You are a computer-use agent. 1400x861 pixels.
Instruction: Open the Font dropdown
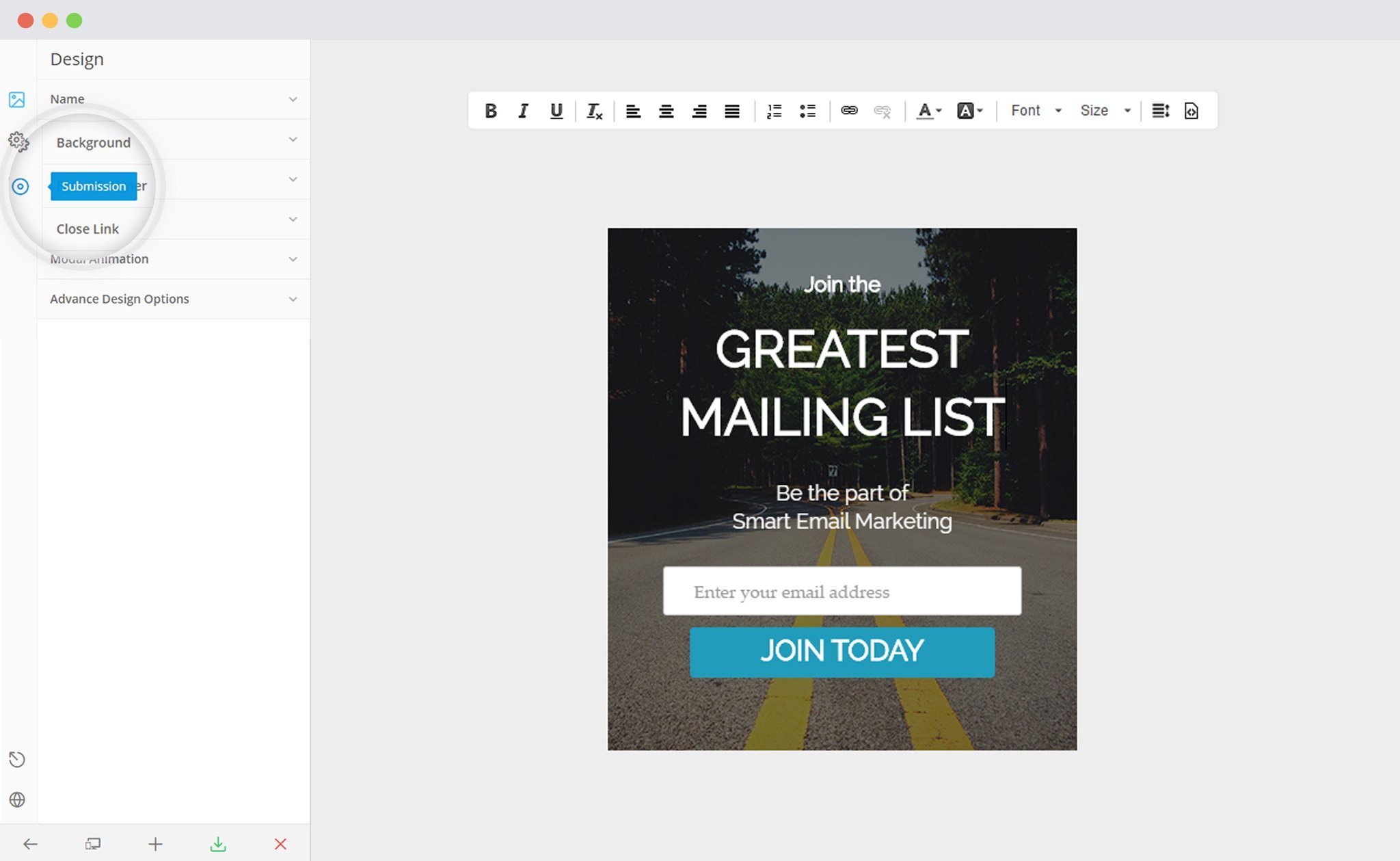coord(1036,111)
